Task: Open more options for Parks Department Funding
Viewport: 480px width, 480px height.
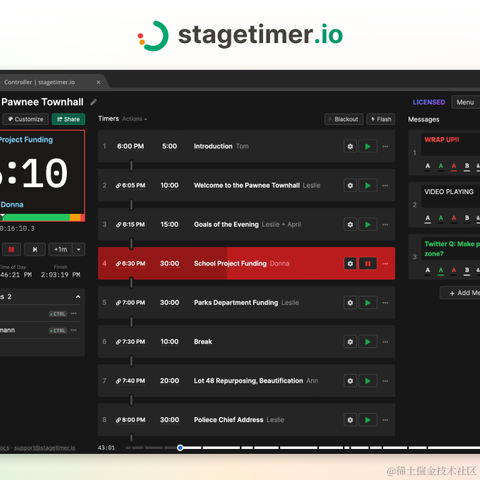Action: (385, 303)
